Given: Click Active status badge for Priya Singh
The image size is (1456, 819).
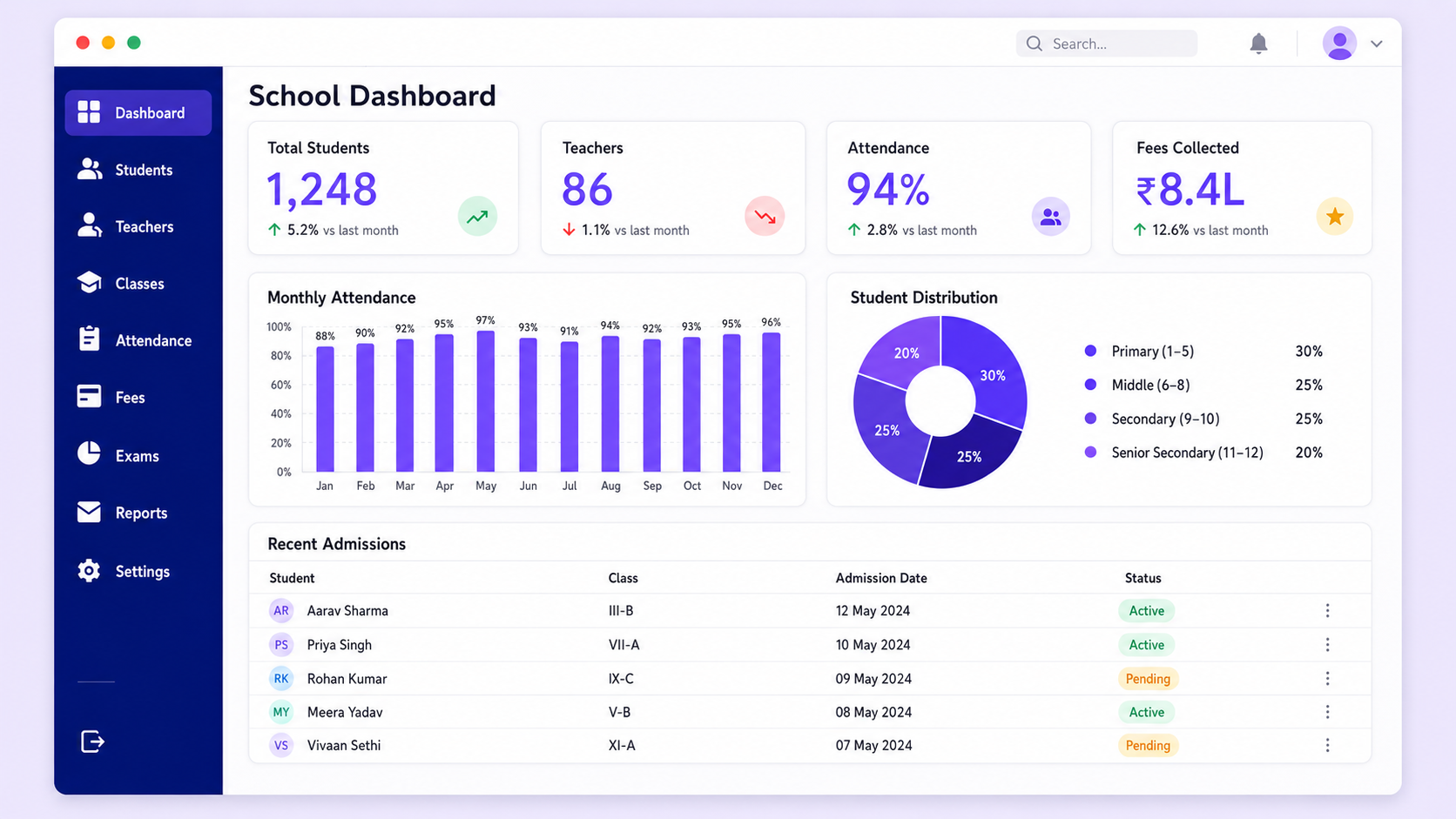Looking at the screenshot, I should pos(1146,645).
